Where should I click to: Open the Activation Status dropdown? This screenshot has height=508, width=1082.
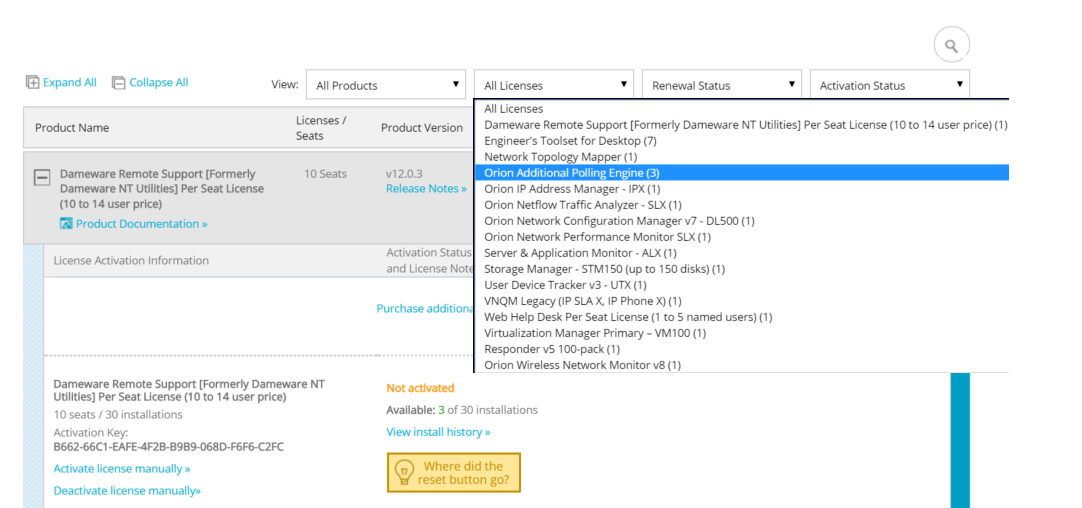[x=890, y=85]
